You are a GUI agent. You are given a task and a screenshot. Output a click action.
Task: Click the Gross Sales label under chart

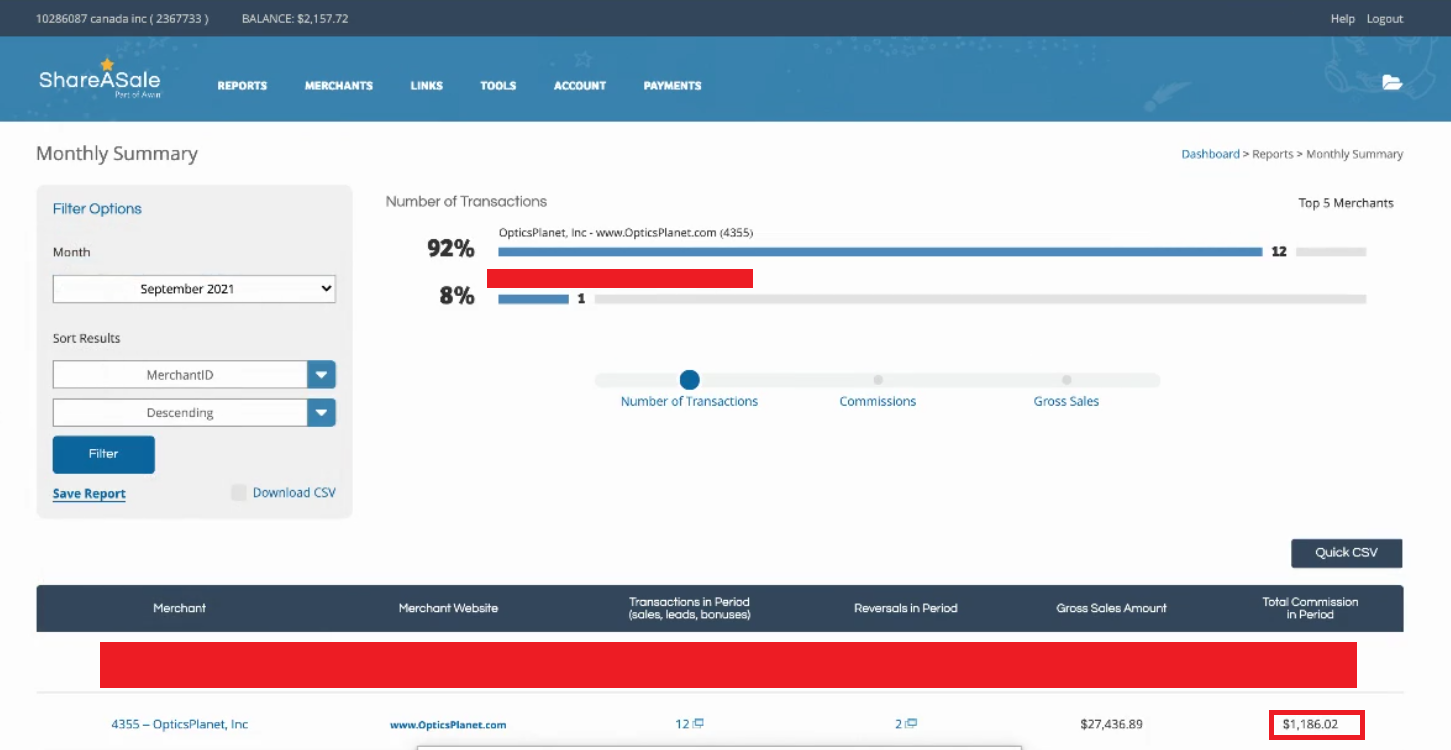point(1066,401)
